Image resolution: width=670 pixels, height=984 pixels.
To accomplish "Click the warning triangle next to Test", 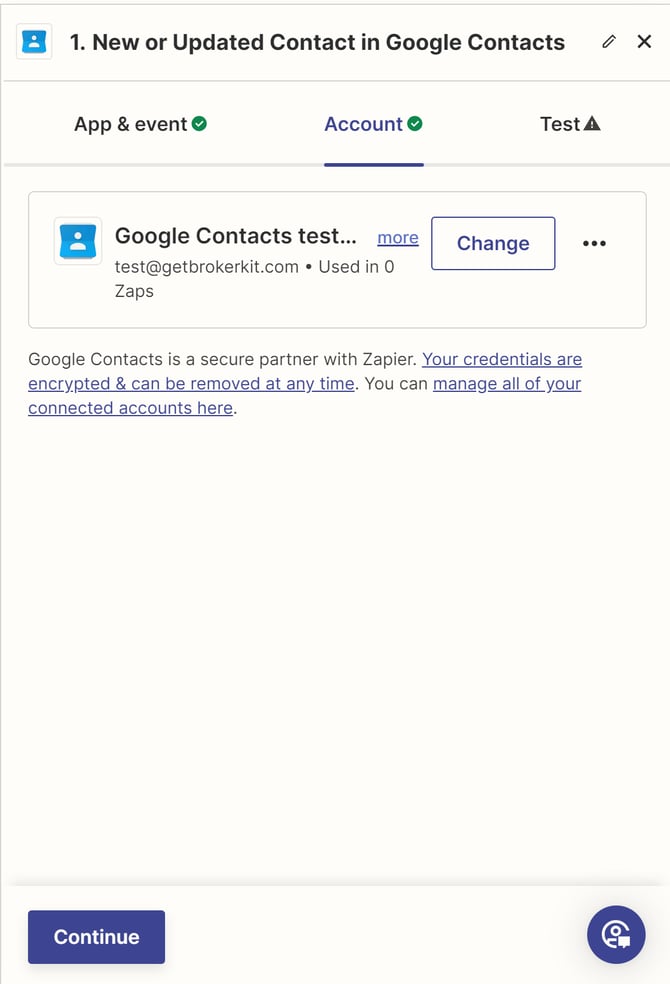I will click(592, 124).
